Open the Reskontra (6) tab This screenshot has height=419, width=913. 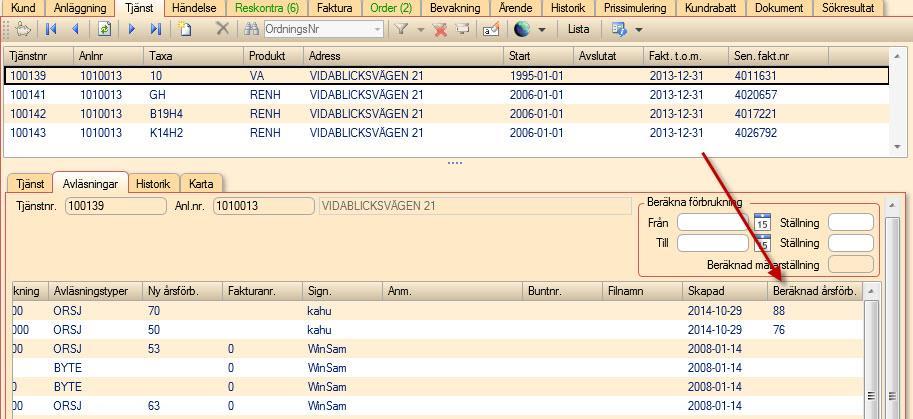(x=267, y=8)
